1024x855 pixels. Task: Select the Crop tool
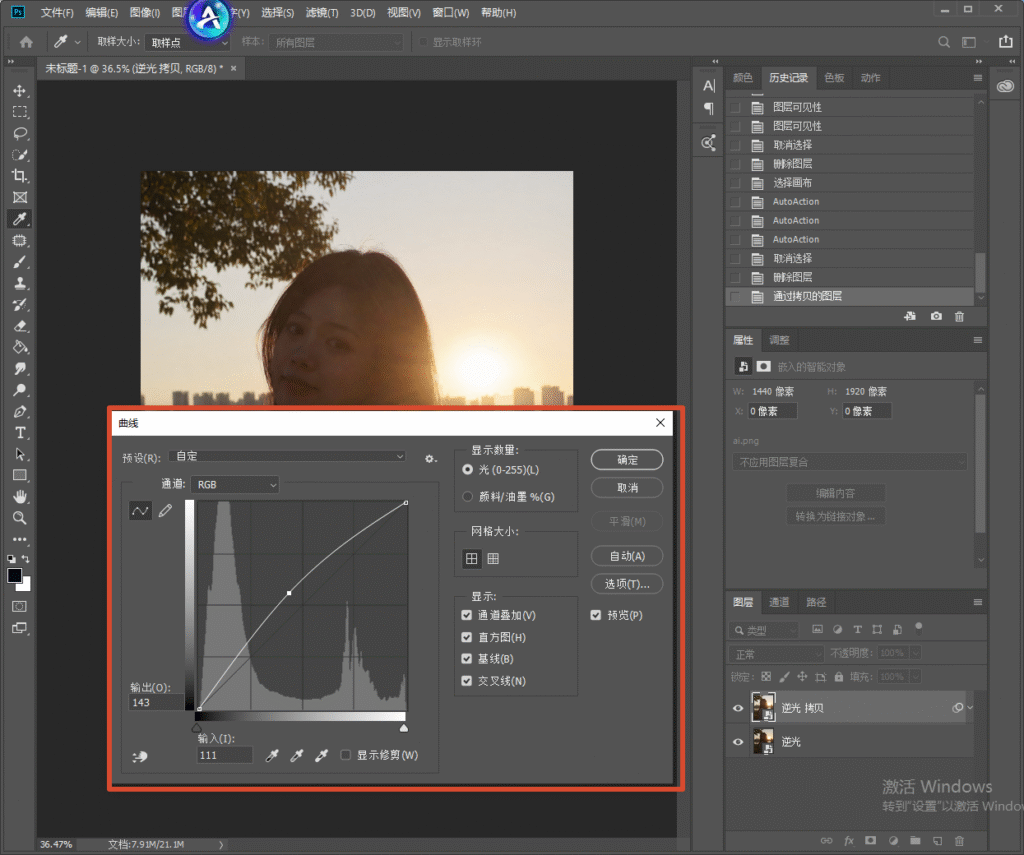point(20,176)
